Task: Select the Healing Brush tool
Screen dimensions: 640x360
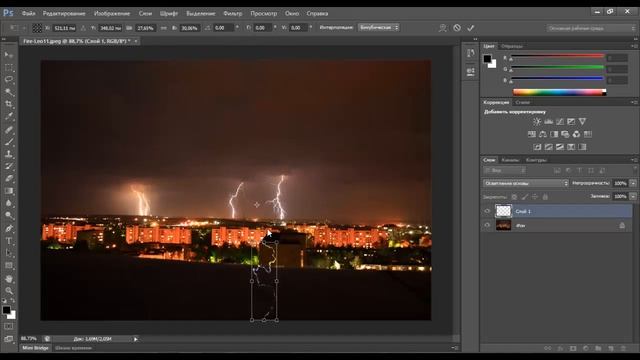Action: click(x=9, y=130)
